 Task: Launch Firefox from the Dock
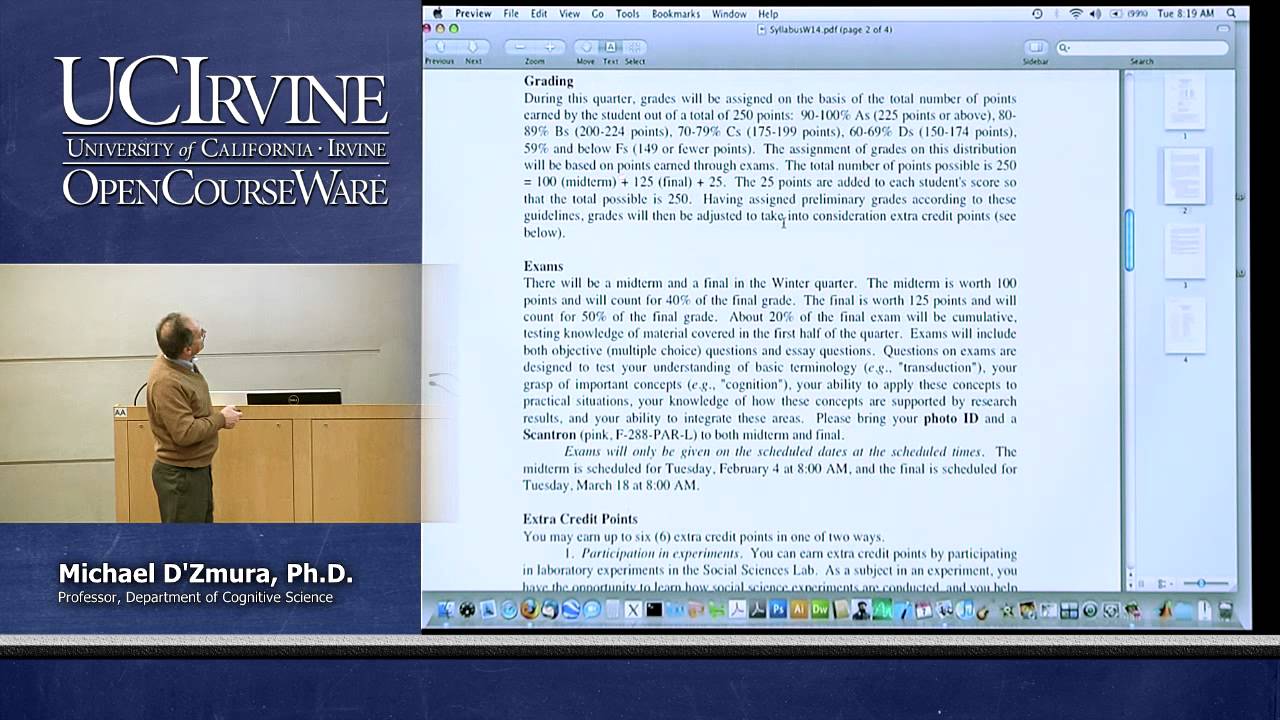coord(529,610)
